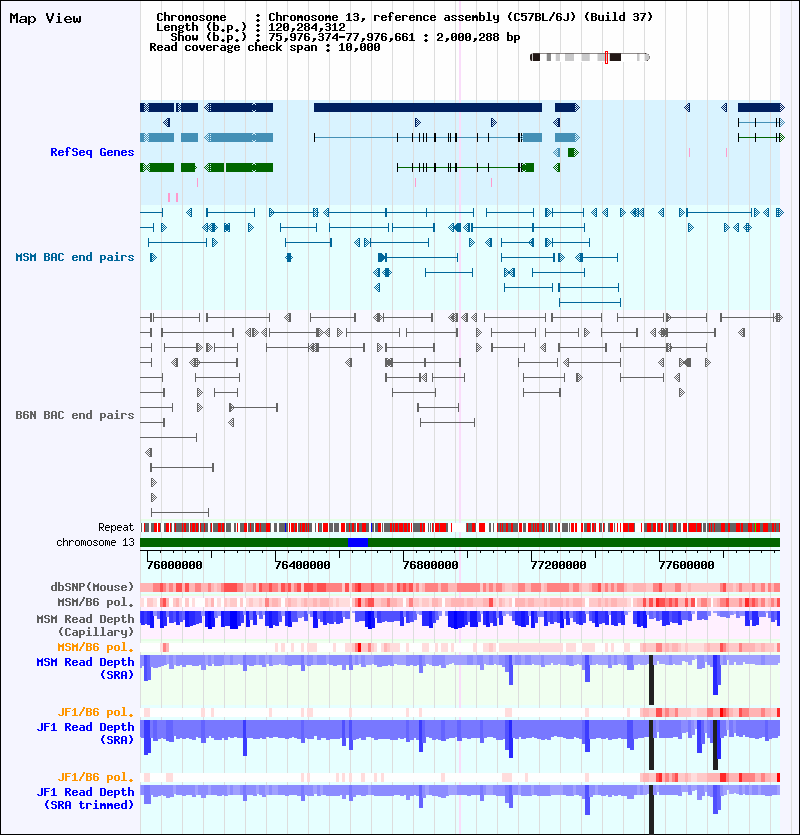Click the Map View heading
800x835 pixels.
pyautogui.click(x=45, y=18)
